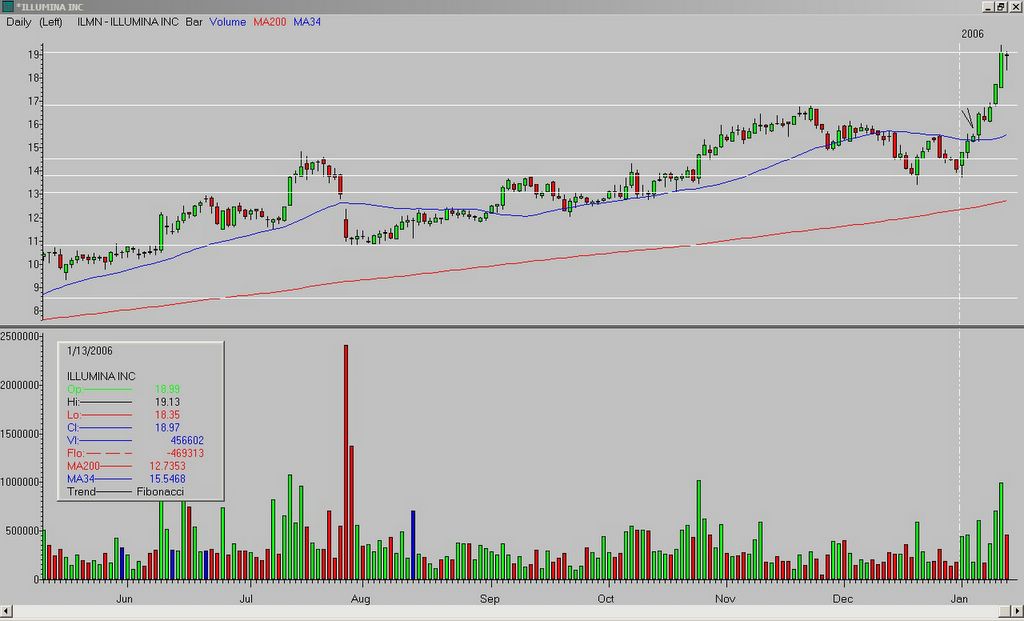Image resolution: width=1024 pixels, height=621 pixels.
Task: Click the 'Bar' chart type label
Action: 194,22
